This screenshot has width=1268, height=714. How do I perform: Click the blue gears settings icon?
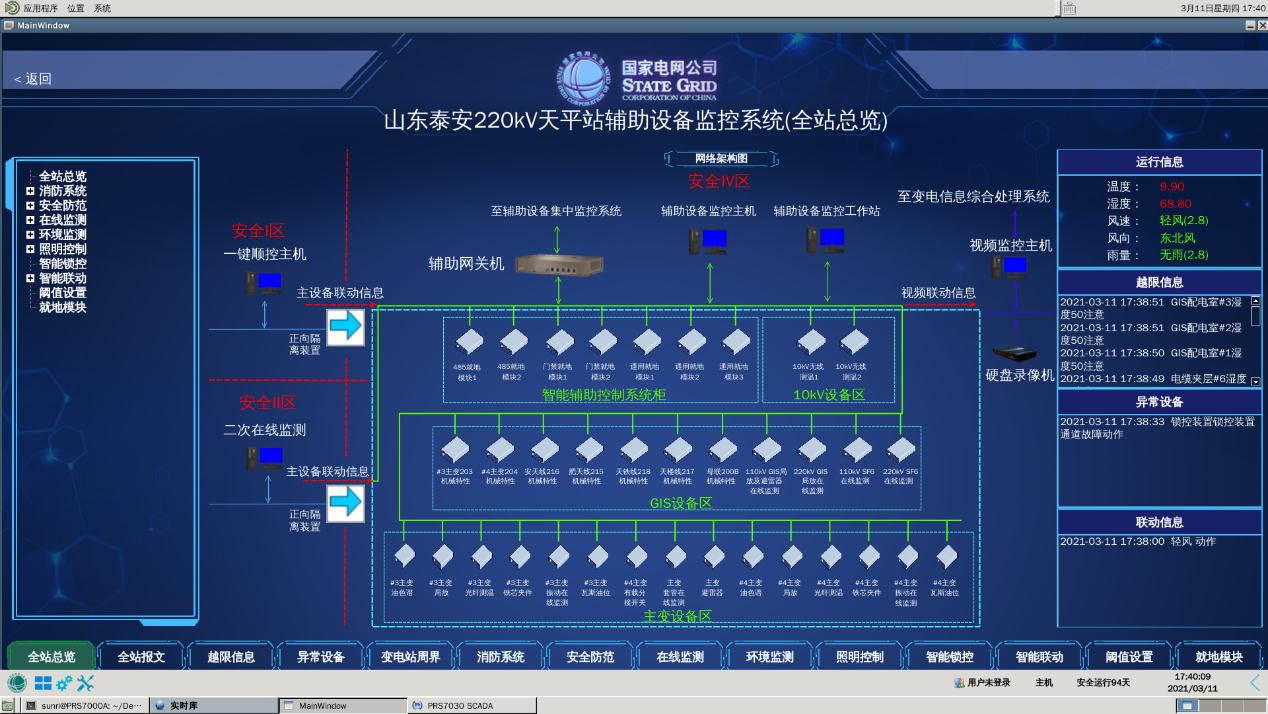[x=65, y=683]
